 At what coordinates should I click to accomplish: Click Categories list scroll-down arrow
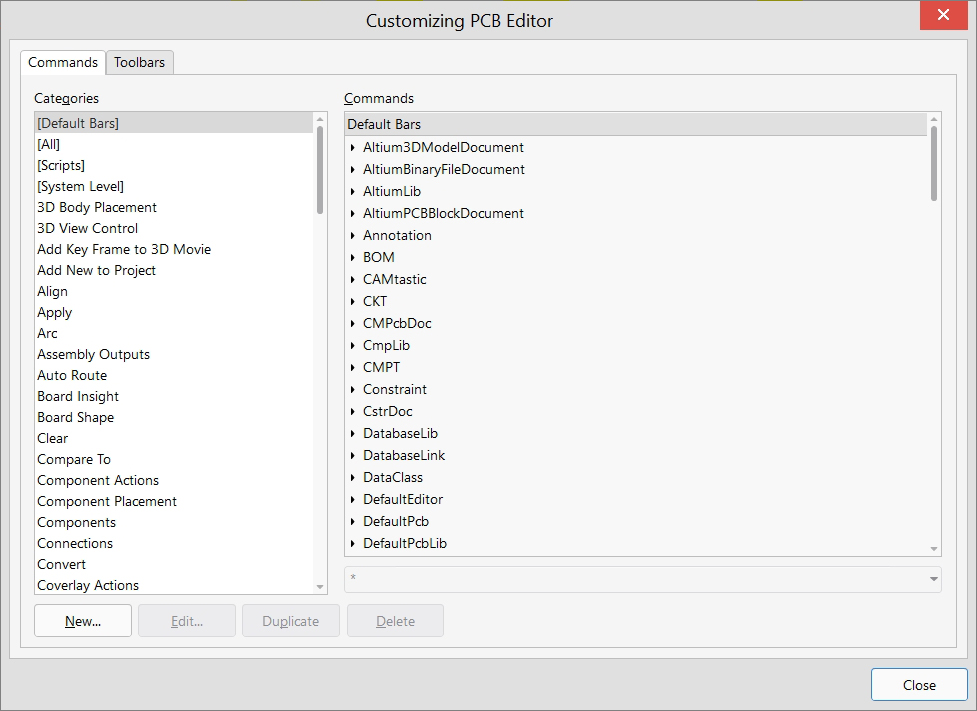click(x=320, y=587)
